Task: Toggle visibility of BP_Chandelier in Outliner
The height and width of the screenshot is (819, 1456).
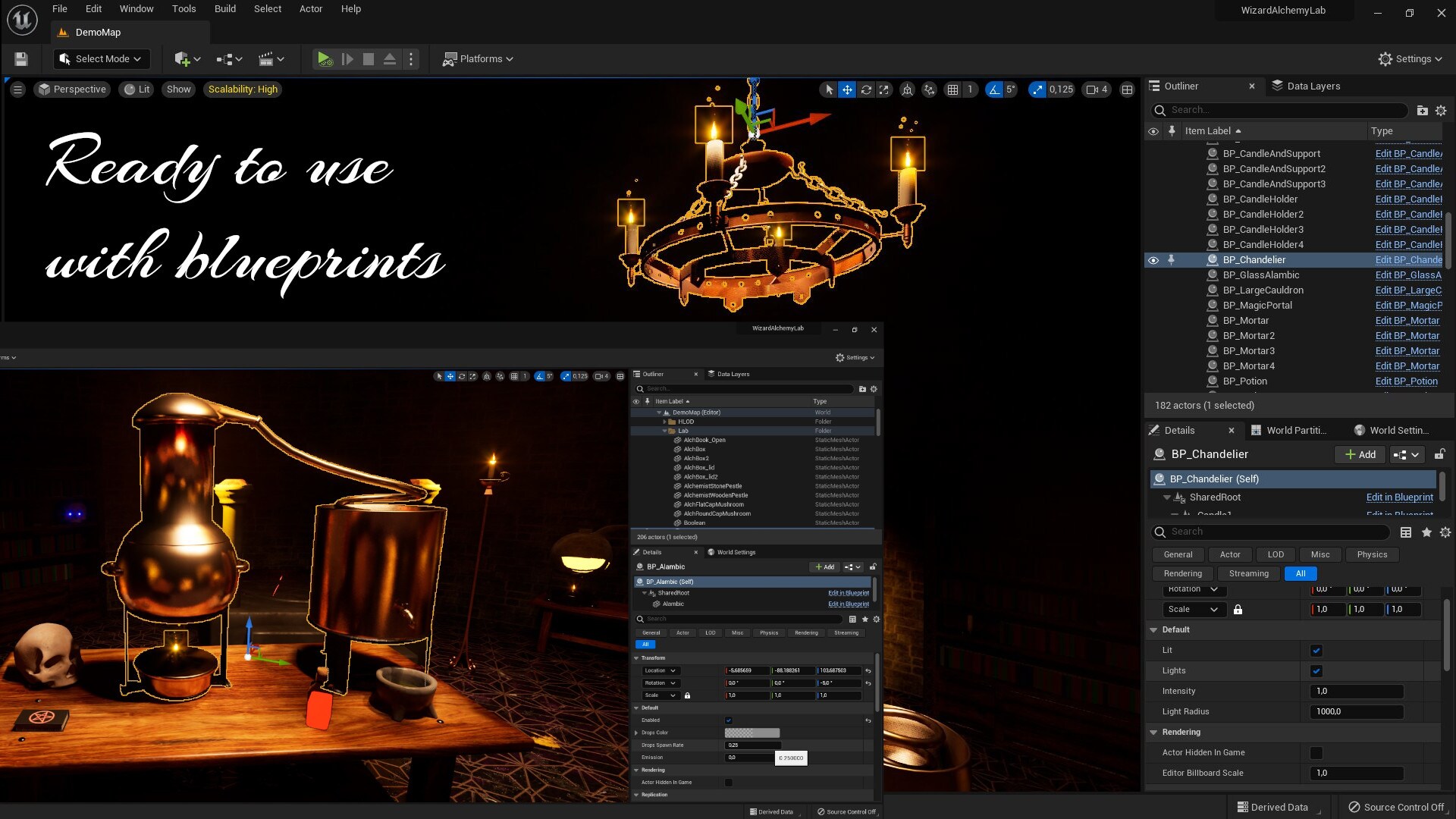Action: [1153, 259]
